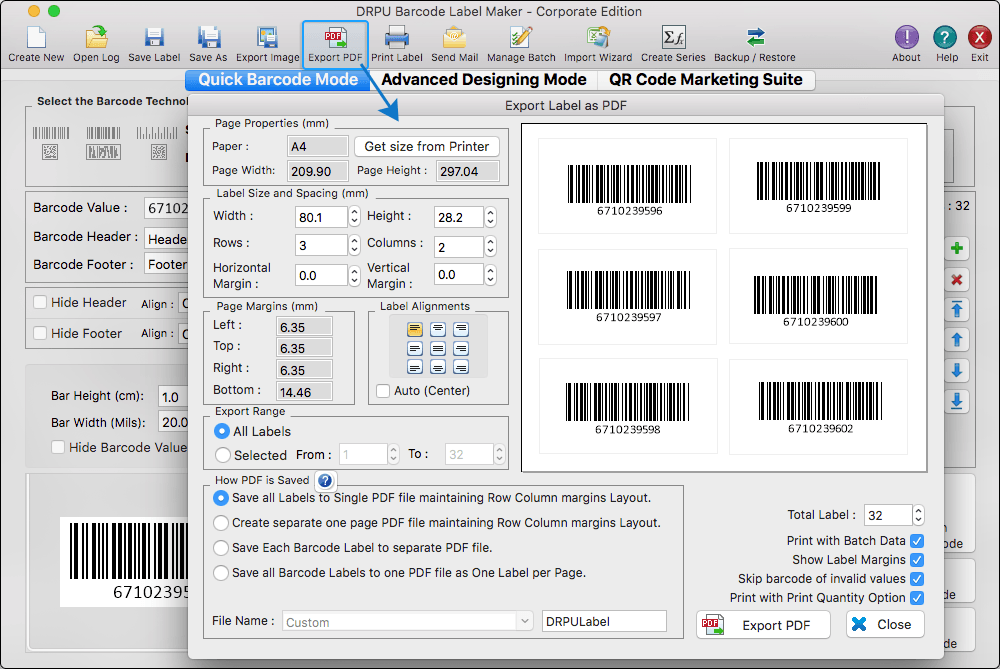The width and height of the screenshot is (1000, 669).
Task: Click the move-up arrow icon
Action: point(957,340)
